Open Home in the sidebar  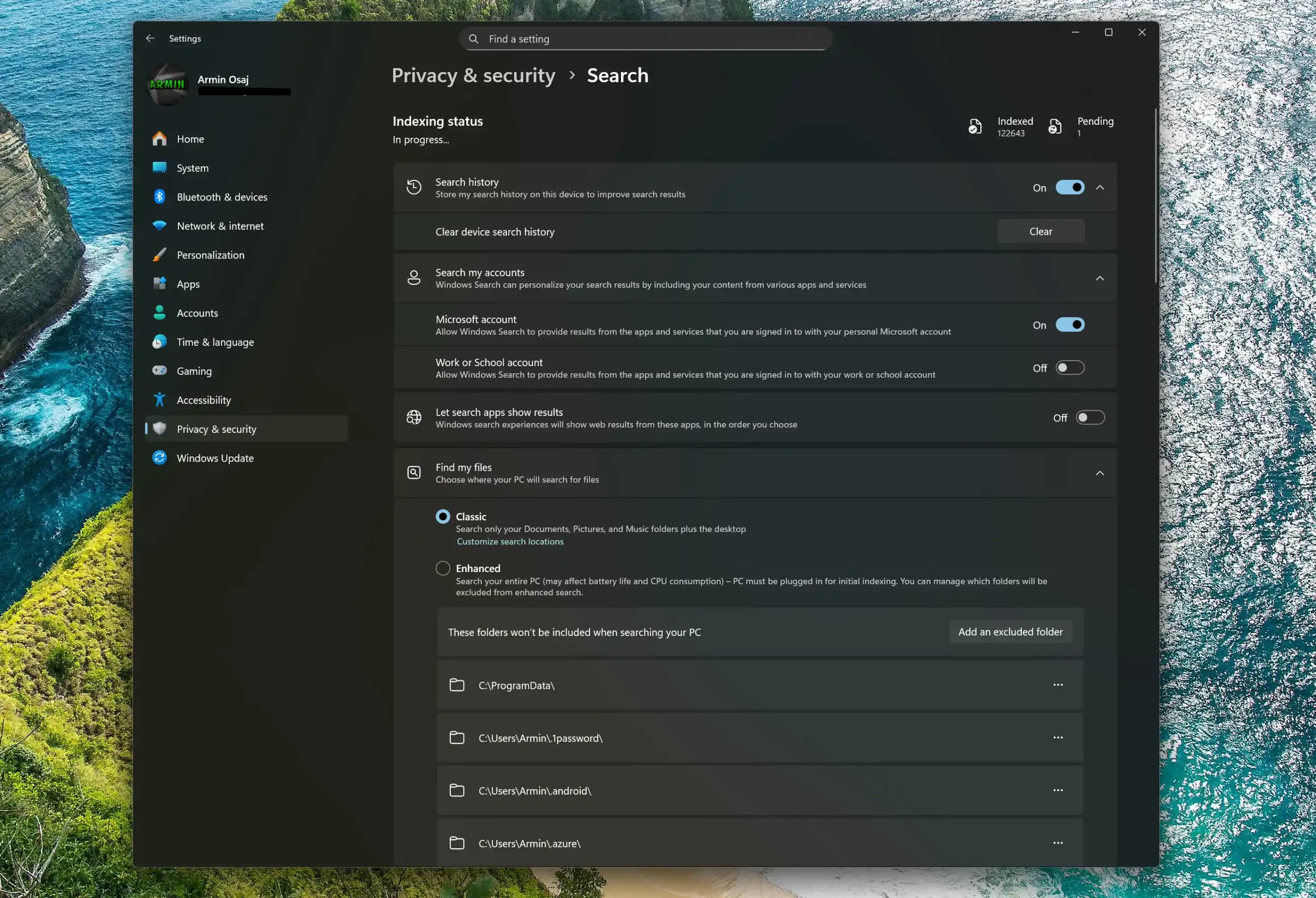[x=246, y=139]
